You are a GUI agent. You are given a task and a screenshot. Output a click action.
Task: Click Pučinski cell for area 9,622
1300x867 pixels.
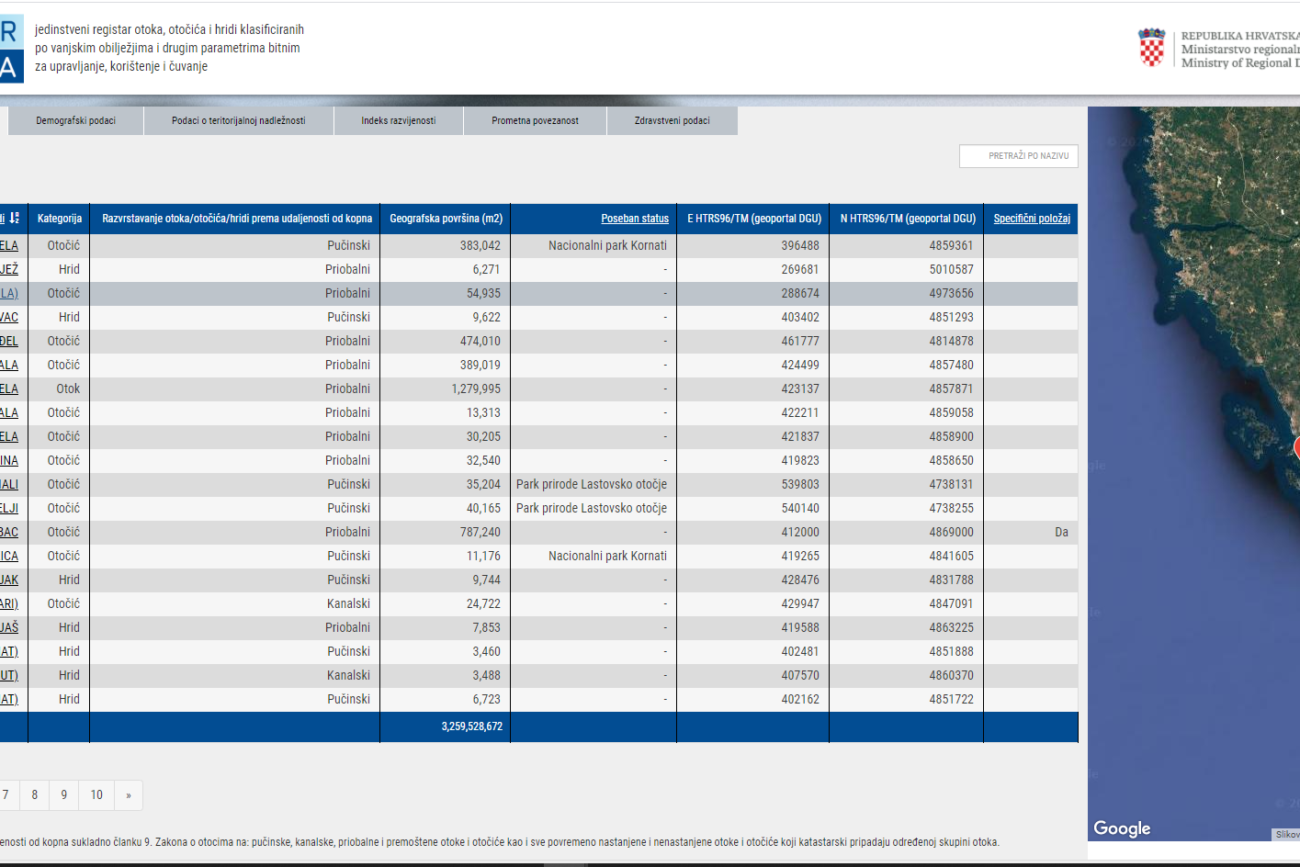click(348, 317)
